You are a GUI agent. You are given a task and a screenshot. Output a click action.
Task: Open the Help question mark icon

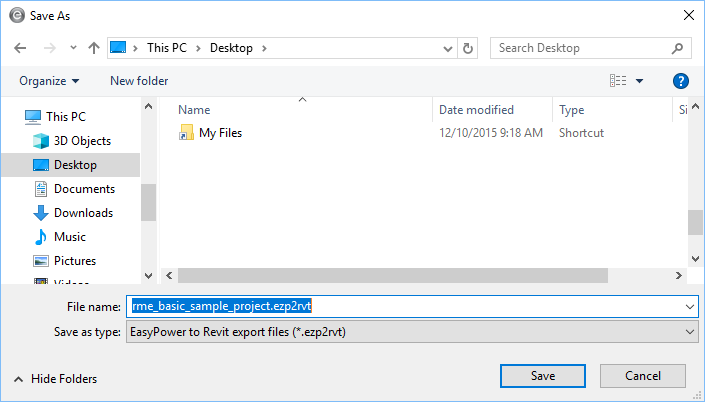click(x=681, y=81)
